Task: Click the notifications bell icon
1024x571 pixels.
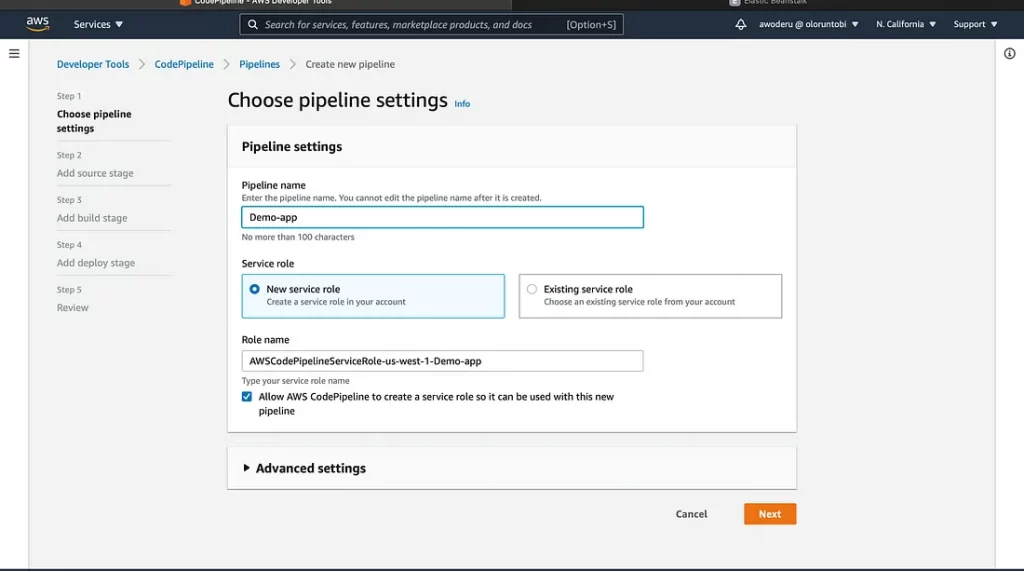Action: [740, 24]
